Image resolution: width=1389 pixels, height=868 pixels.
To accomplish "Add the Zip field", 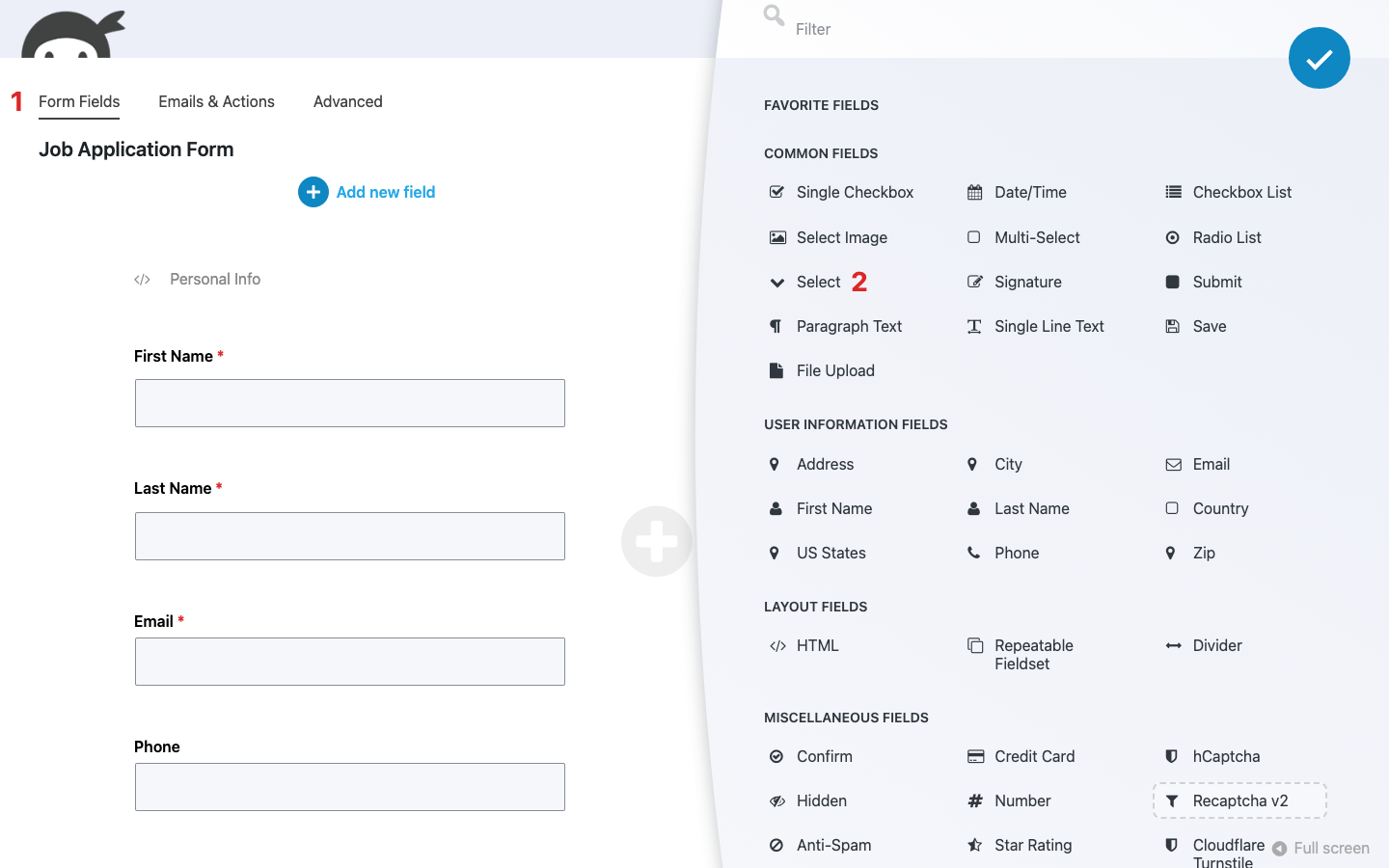I will [x=1189, y=553].
